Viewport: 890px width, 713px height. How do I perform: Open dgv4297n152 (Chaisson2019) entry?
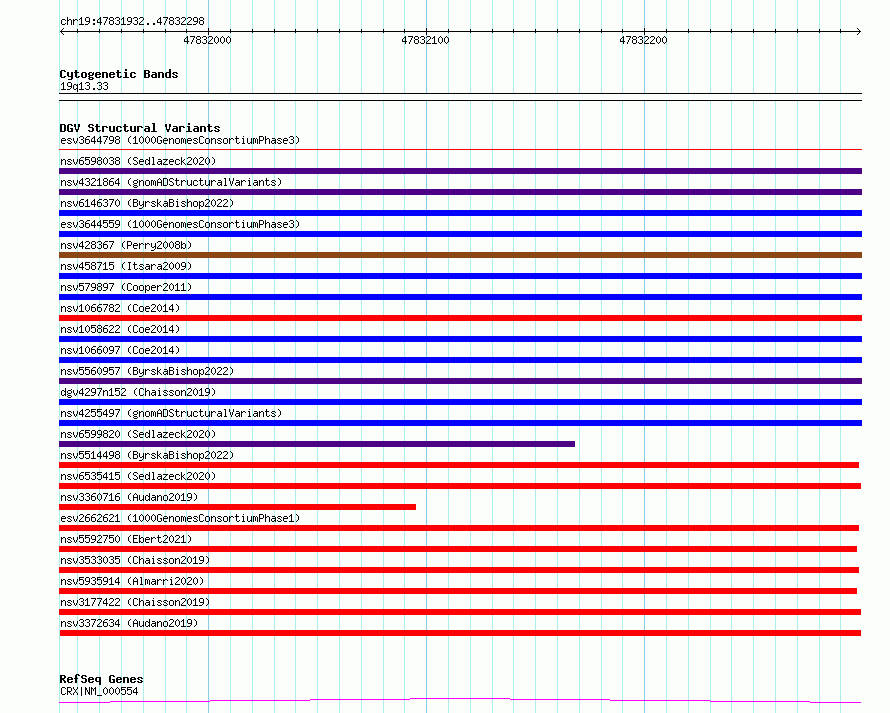click(x=138, y=392)
